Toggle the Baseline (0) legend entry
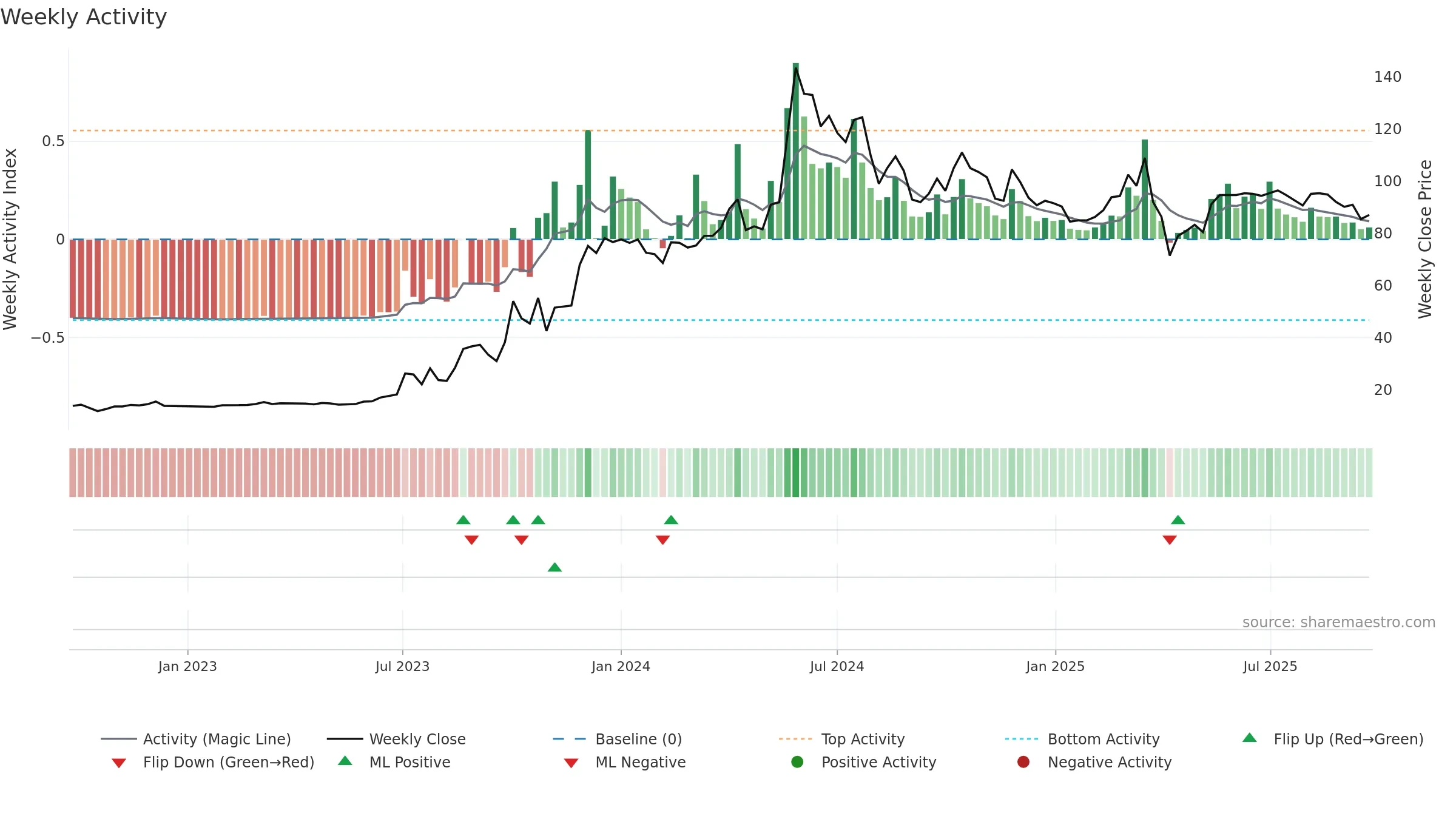Image resolution: width=1456 pixels, height=819 pixels. pyautogui.click(x=618, y=739)
